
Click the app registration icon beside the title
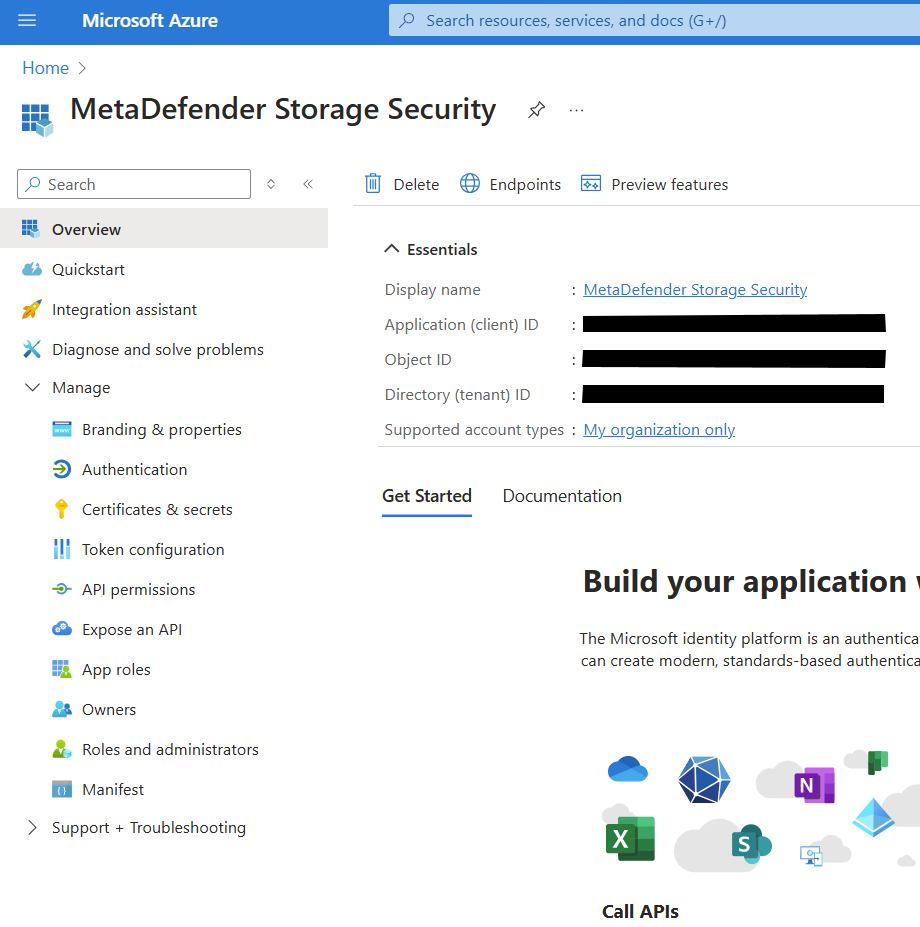[x=37, y=120]
